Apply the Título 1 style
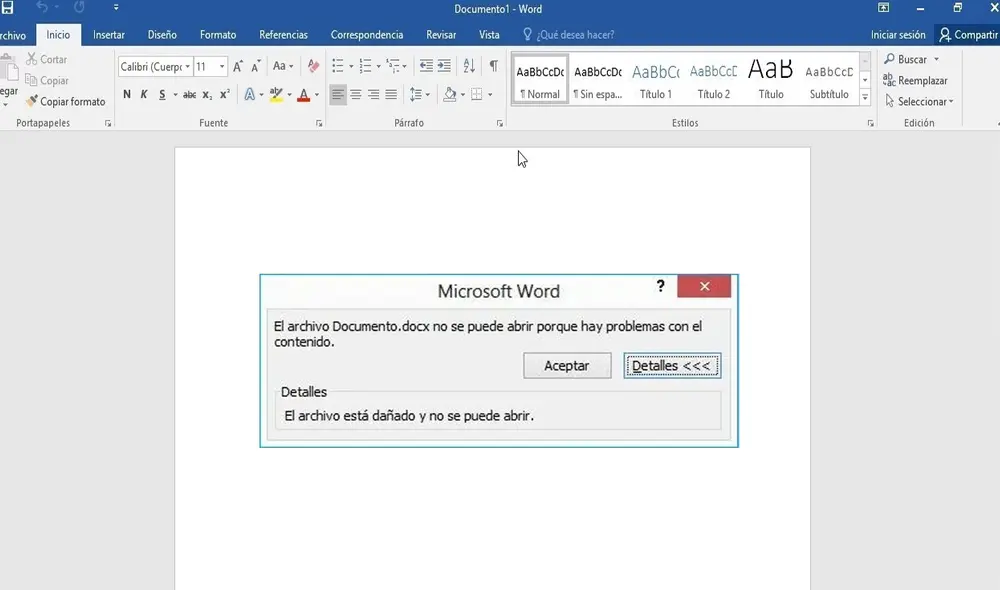 click(x=655, y=78)
